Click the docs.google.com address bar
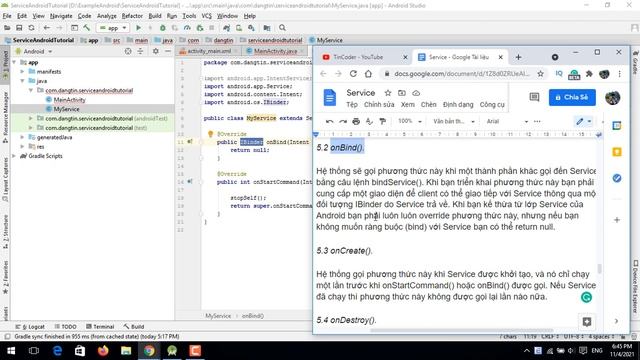 462,74
